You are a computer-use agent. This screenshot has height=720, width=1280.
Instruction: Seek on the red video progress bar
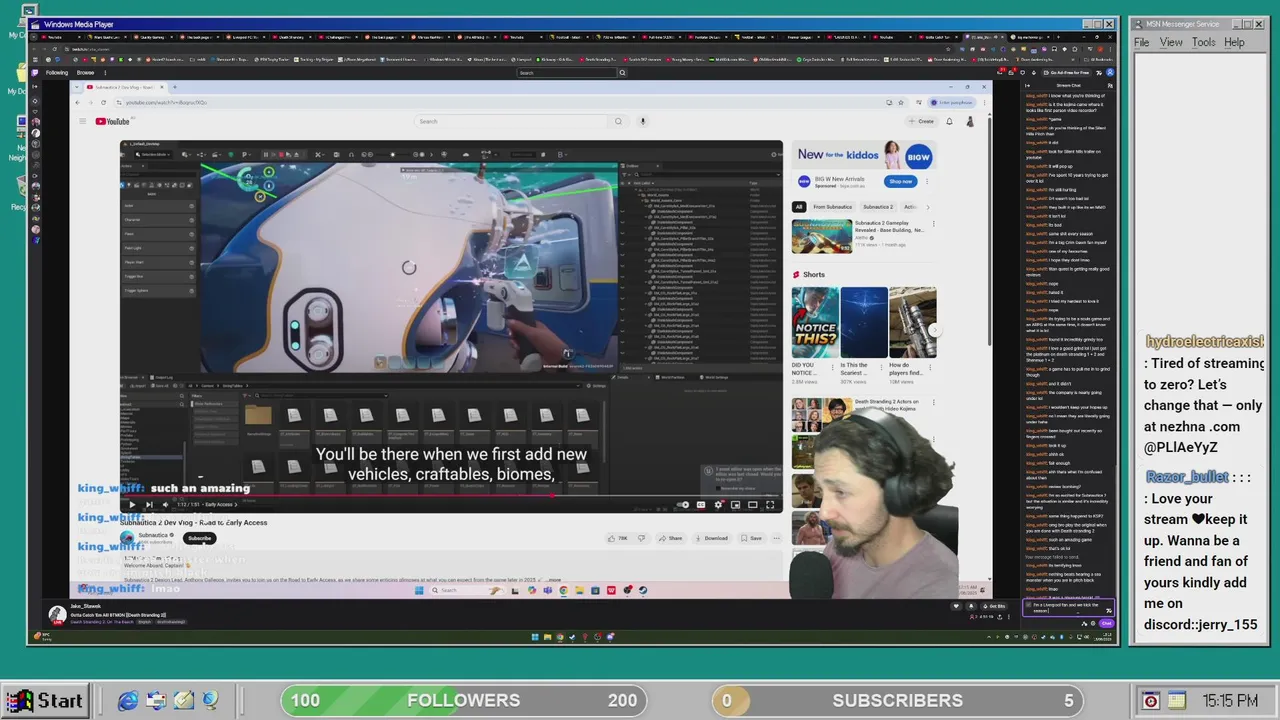click(x=451, y=495)
